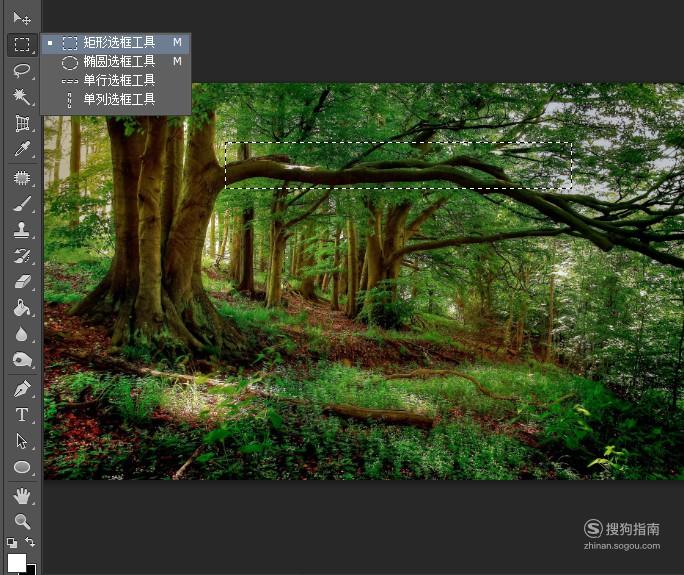Select the Path Selection arrow tool
684x575 pixels.
coord(21,441)
